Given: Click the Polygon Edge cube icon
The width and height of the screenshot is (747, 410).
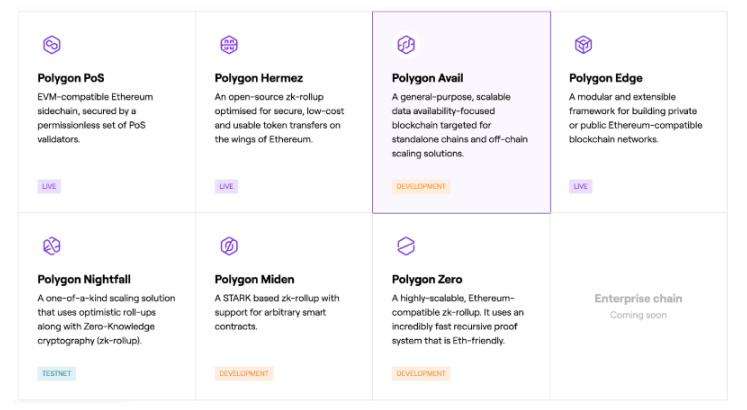Looking at the screenshot, I should click(x=583, y=45).
